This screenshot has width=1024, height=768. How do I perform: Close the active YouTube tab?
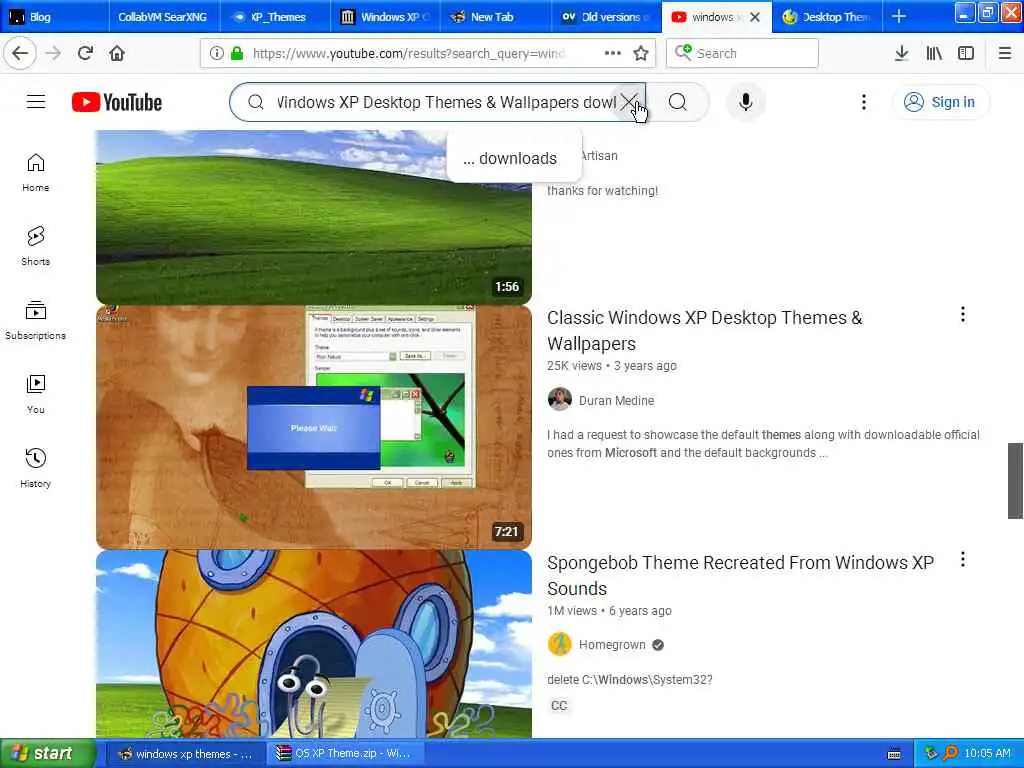tap(756, 17)
